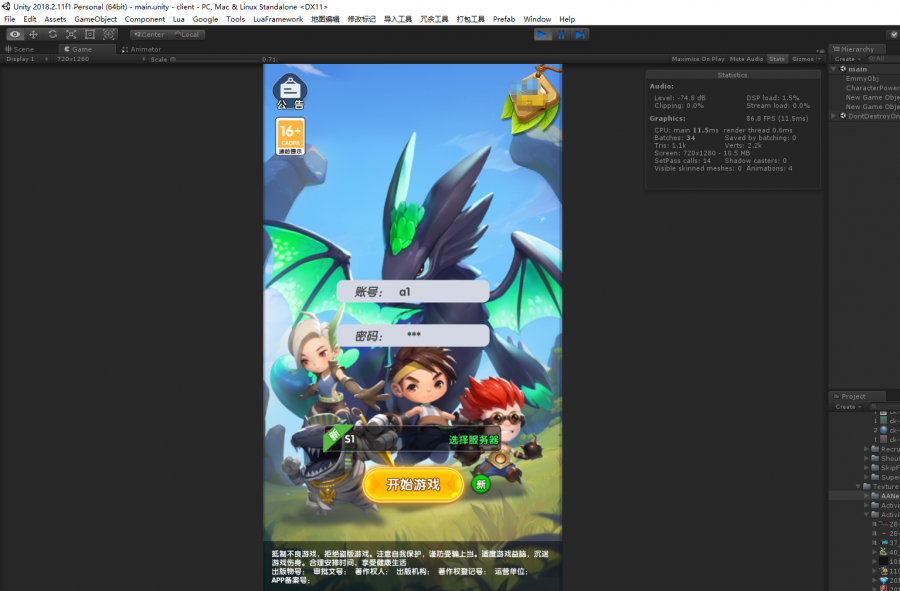Select the Move tool
The width and height of the screenshot is (900, 591).
pyautogui.click(x=33, y=34)
